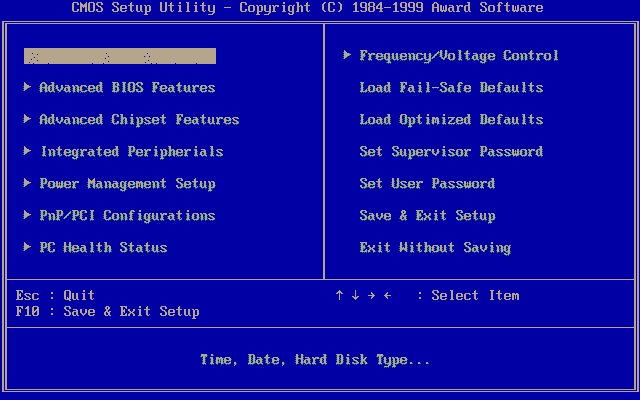Click the triangle next to Frequency/Voltage Control
The width and height of the screenshot is (640, 400).
coord(347,56)
